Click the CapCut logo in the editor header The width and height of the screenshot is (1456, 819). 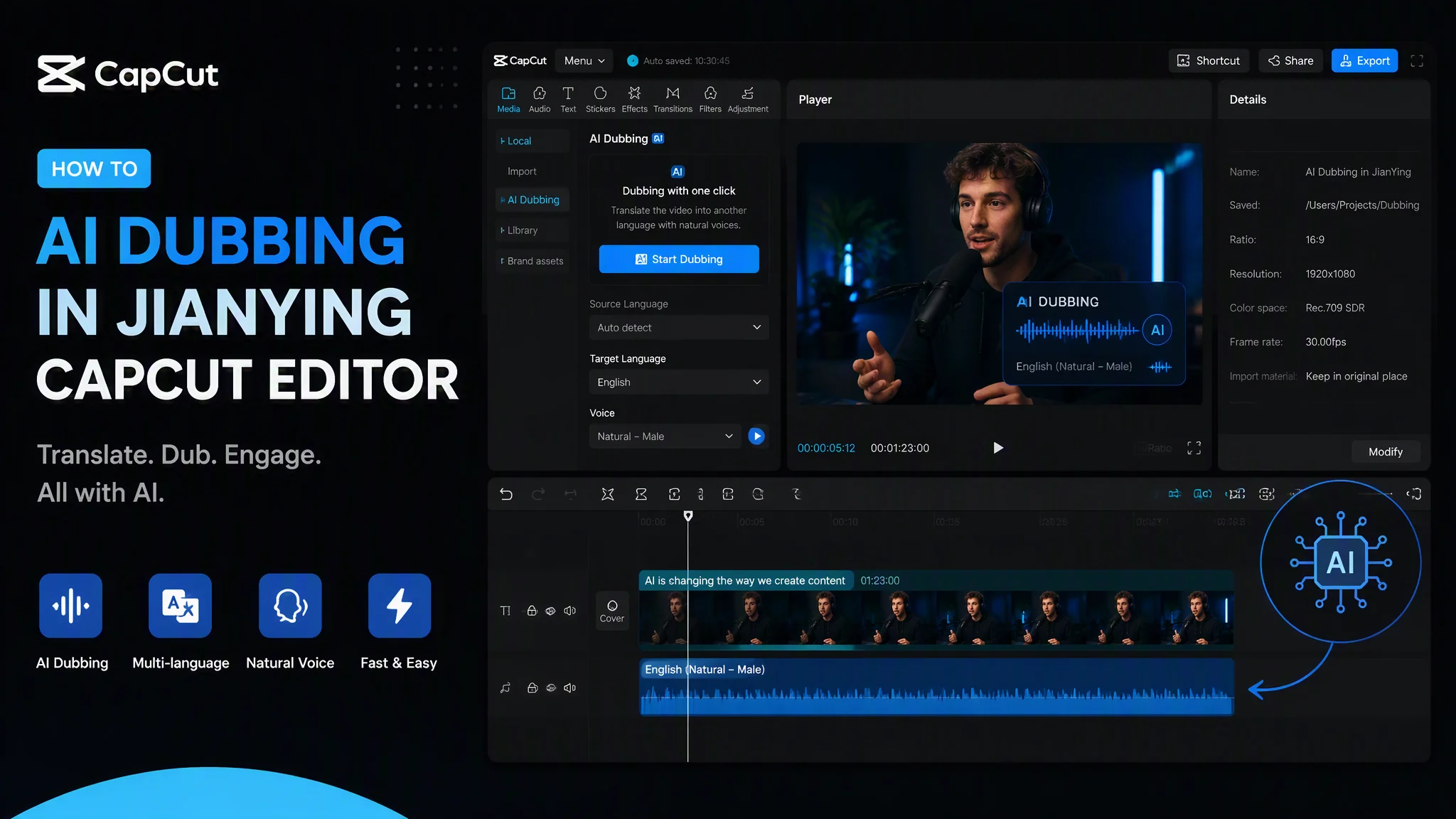(520, 60)
